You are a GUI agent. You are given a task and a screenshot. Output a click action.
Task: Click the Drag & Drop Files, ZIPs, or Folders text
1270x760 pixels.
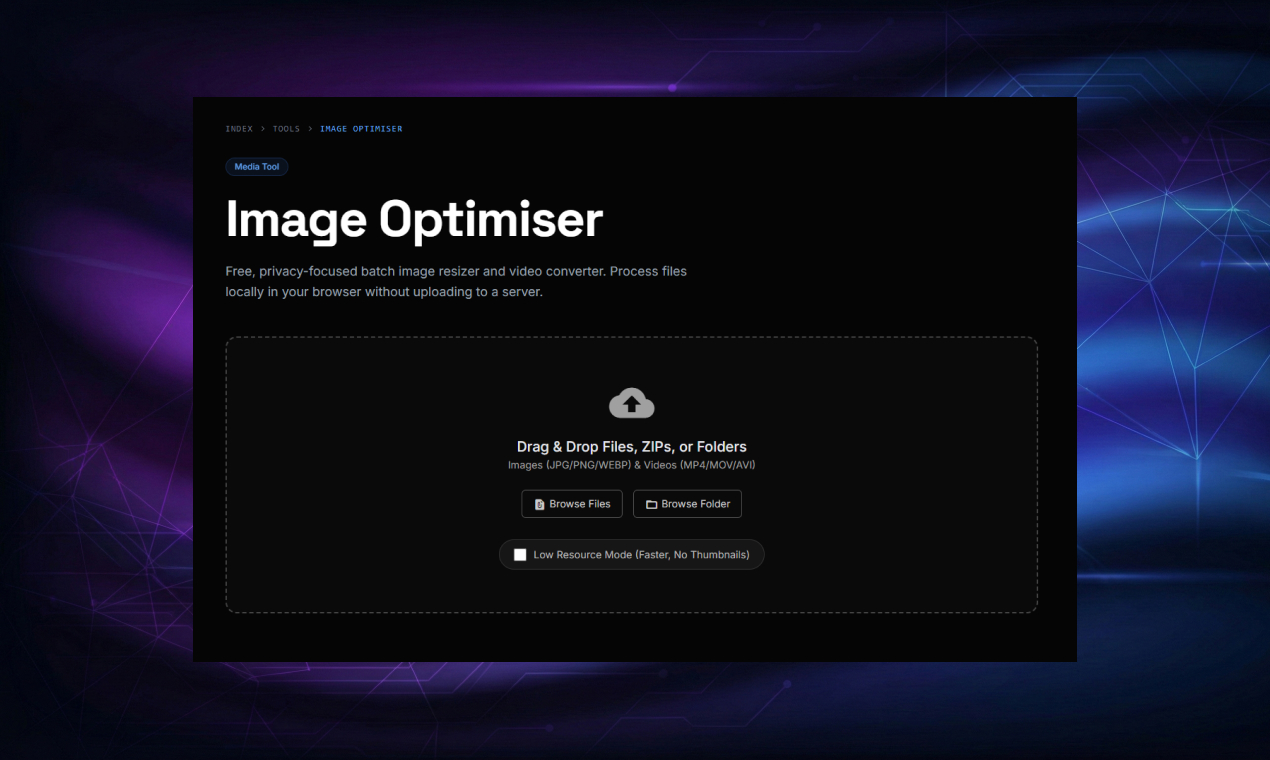631,446
